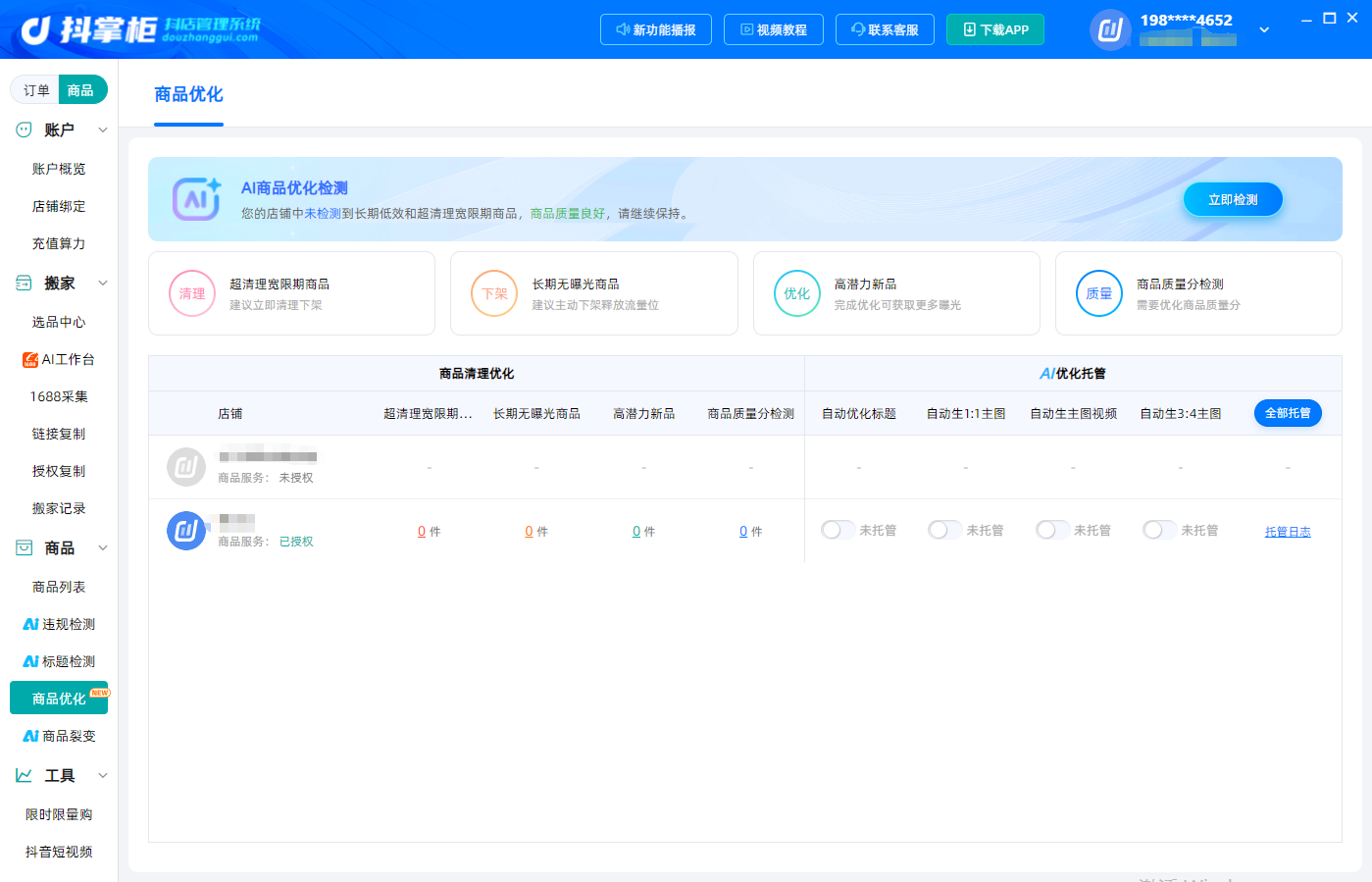The image size is (1372, 882).
Task: Click the 工具 section chart icon
Action: [24, 775]
